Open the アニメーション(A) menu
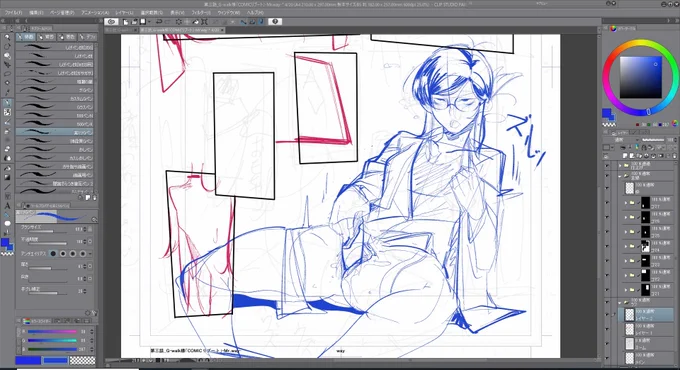The width and height of the screenshot is (680, 370). 95,13
